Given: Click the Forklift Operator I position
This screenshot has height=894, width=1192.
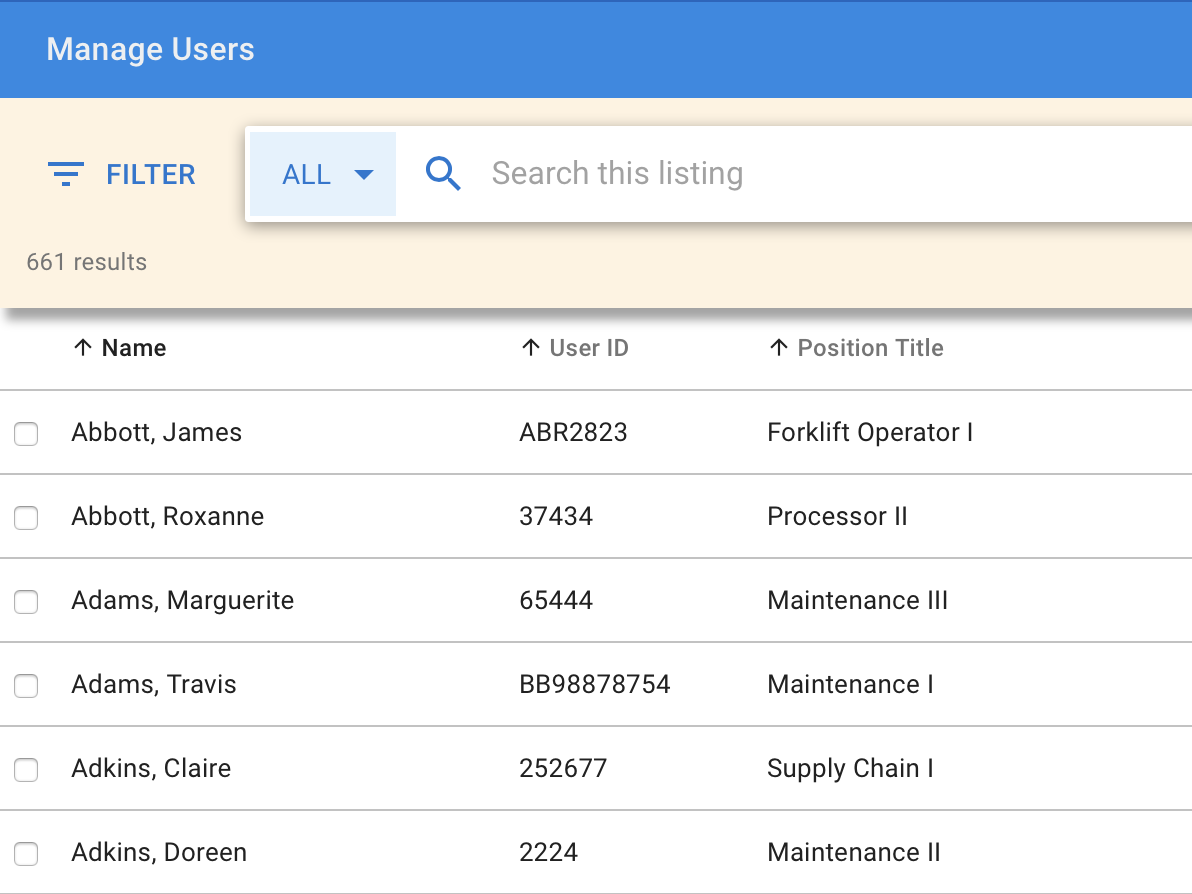Looking at the screenshot, I should coord(870,433).
